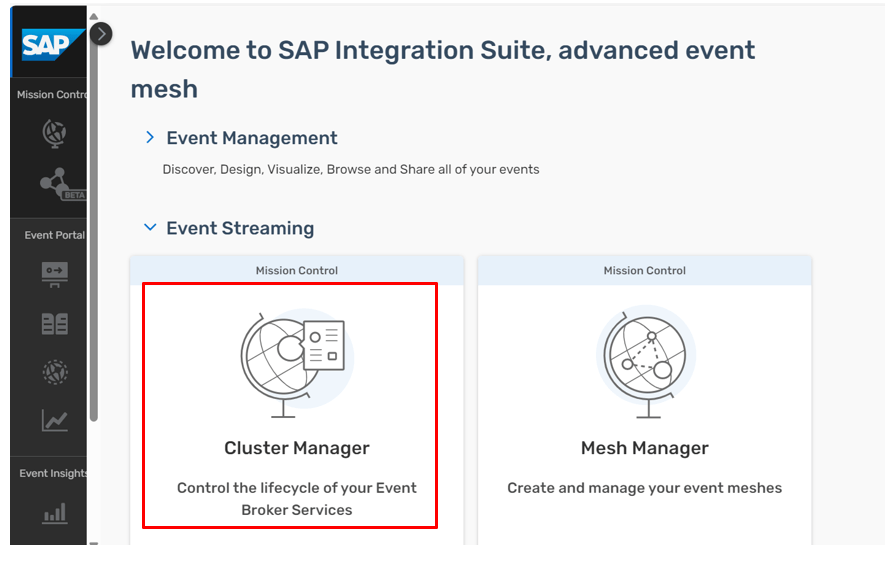This screenshot has width=892, height=577.
Task: Open Mesh Manager beta icon in sidebar
Action: (61, 184)
